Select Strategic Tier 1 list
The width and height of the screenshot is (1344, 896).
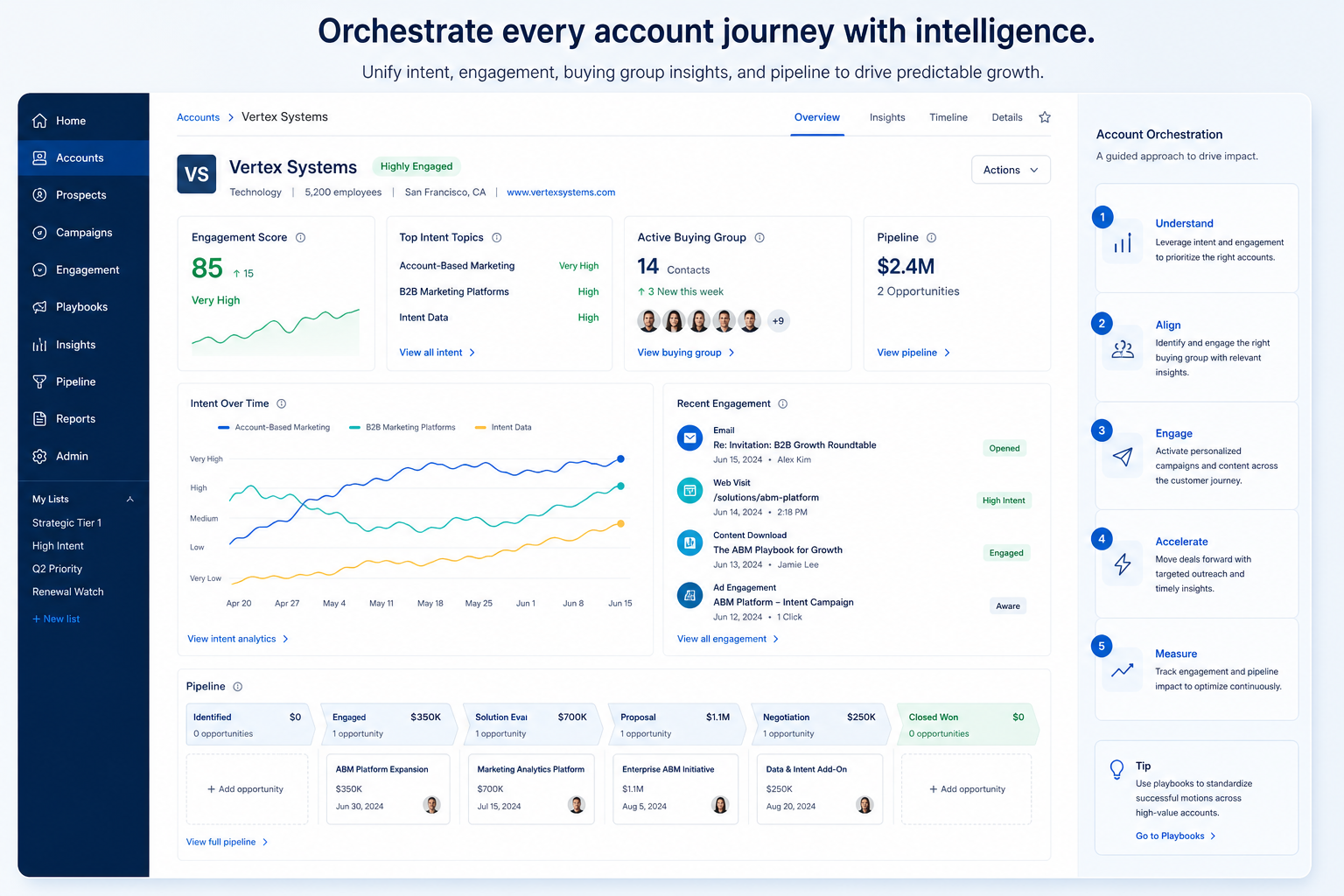[67, 523]
